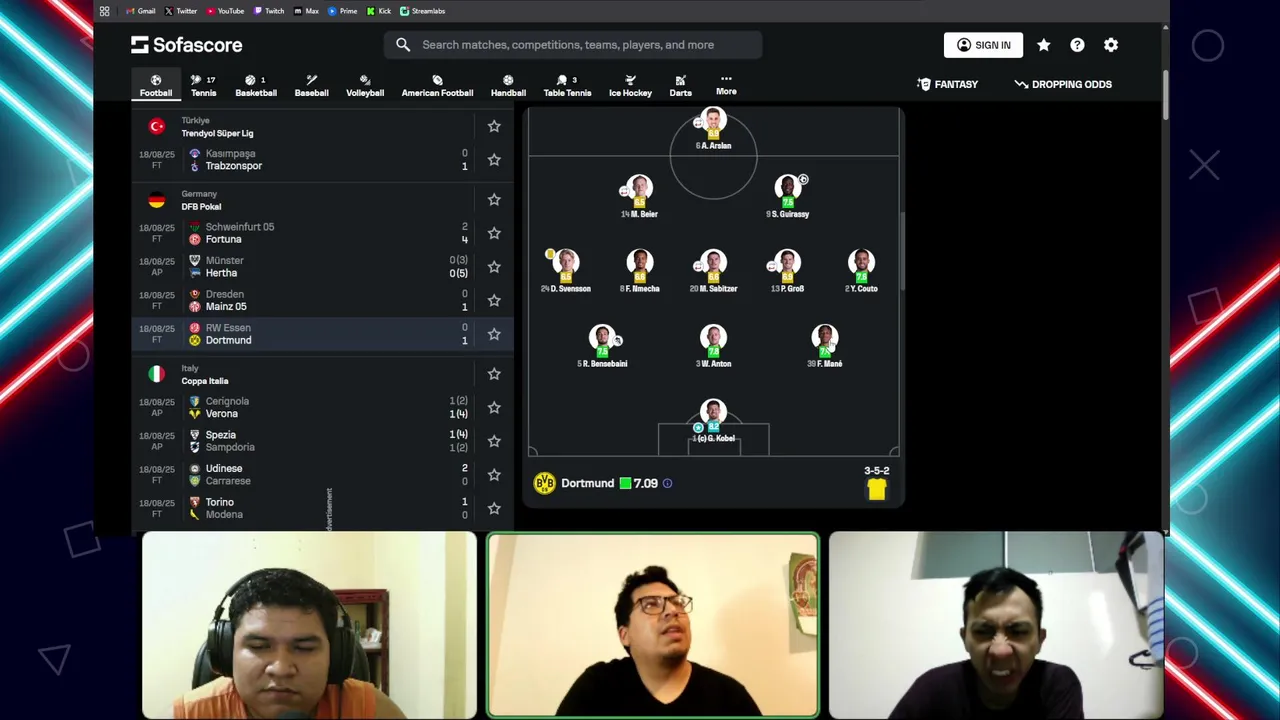
Task: Open player P. Groß in lineup
Action: pyautogui.click(x=788, y=272)
